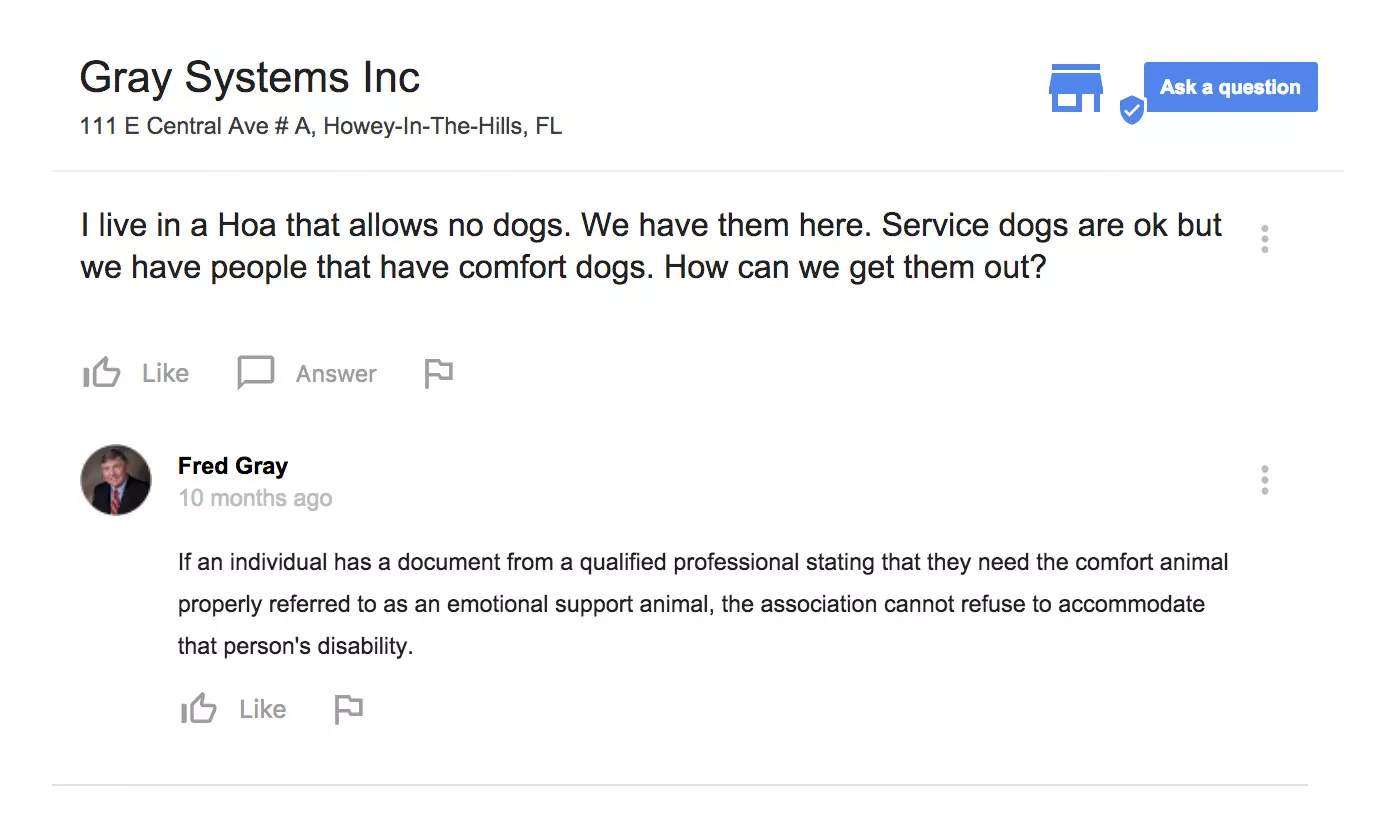Click the speech bubble Answer icon
The width and height of the screenshot is (1390, 834).
point(255,373)
